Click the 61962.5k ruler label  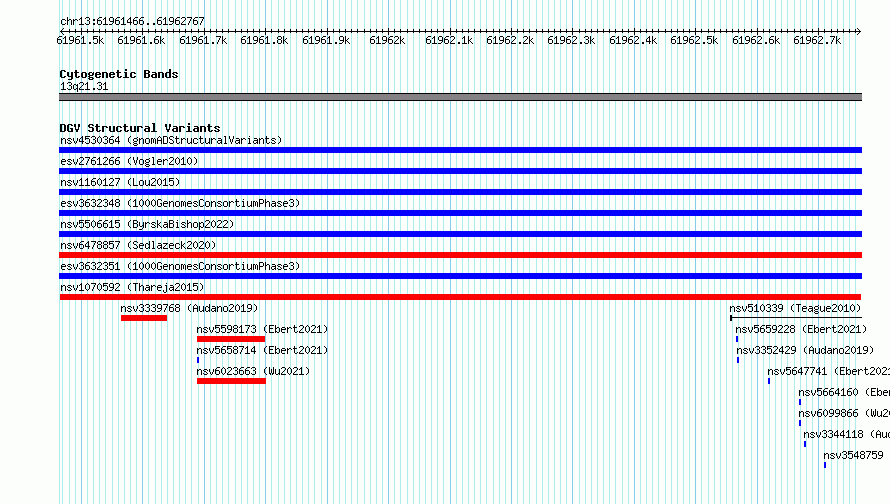click(x=694, y=41)
